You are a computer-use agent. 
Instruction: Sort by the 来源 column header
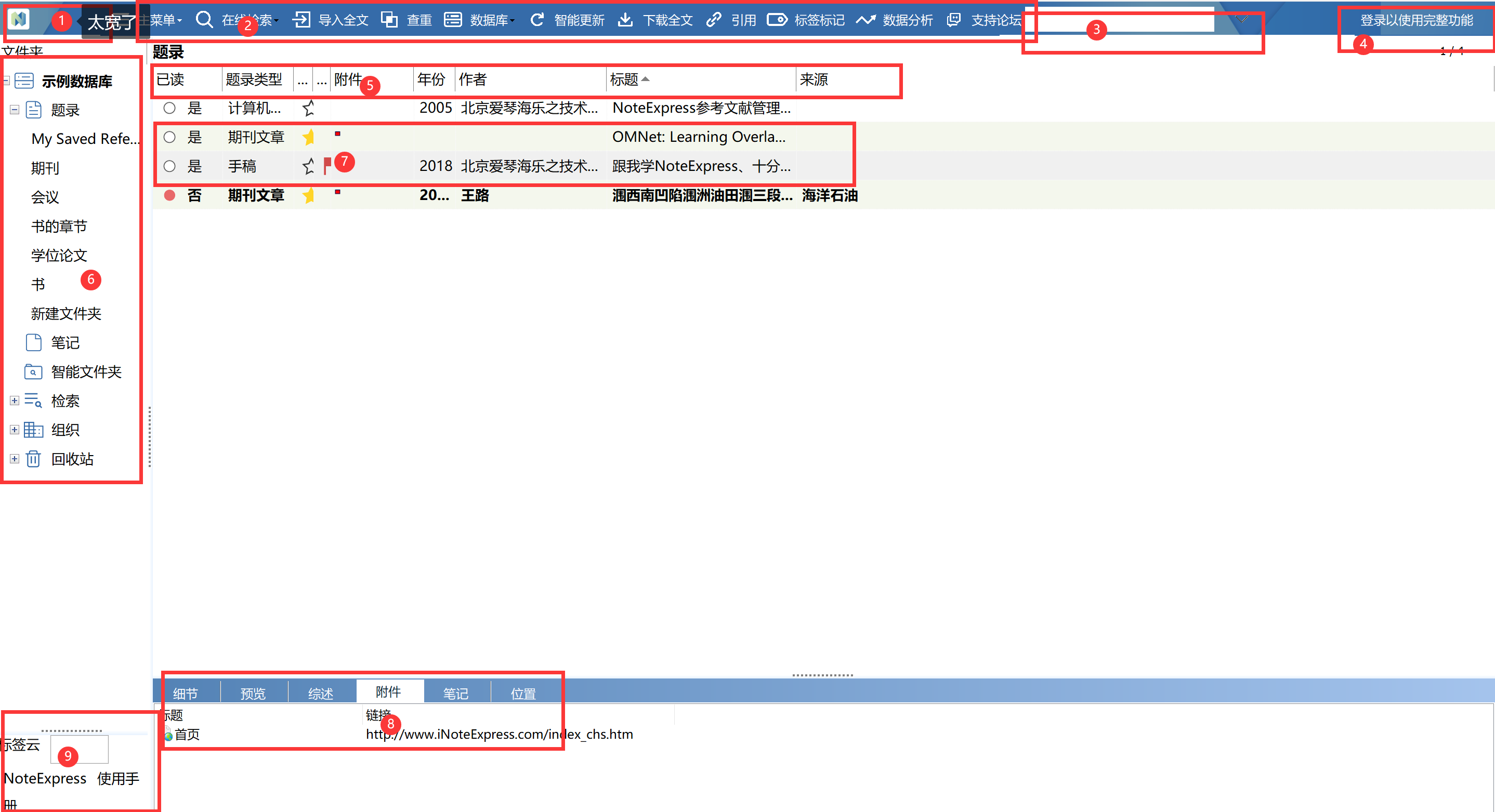[814, 79]
